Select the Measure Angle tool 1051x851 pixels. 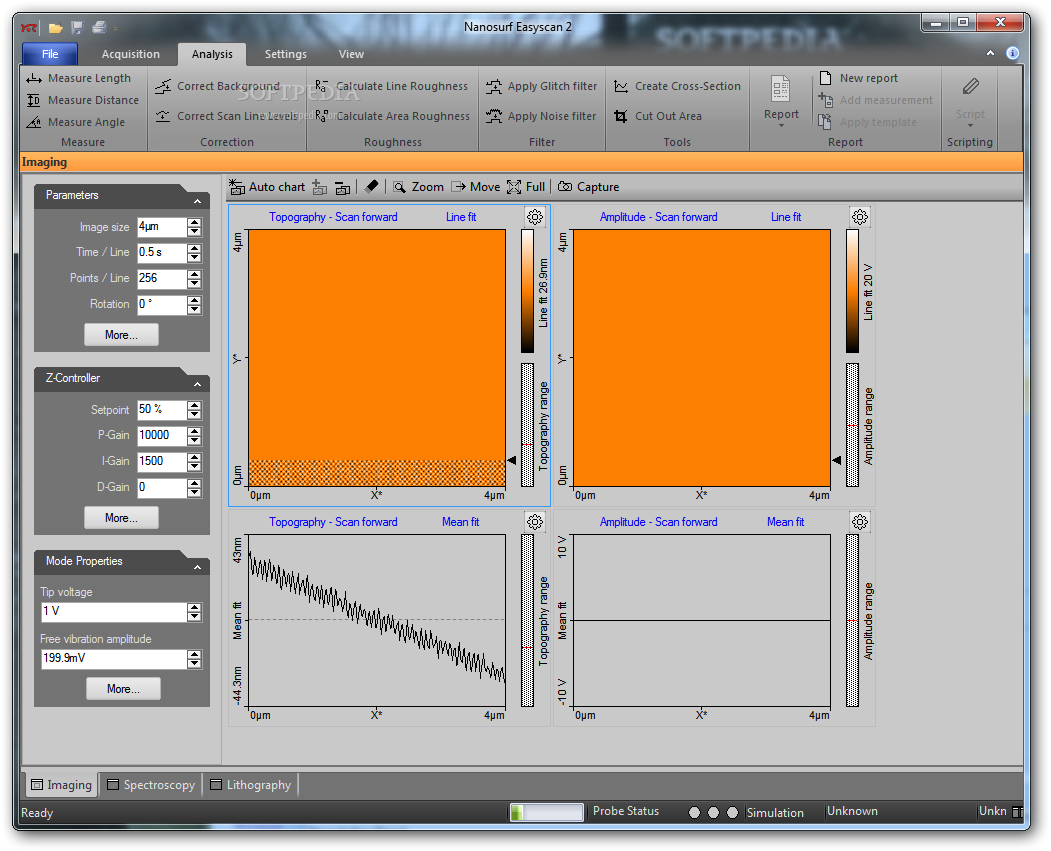(x=76, y=123)
